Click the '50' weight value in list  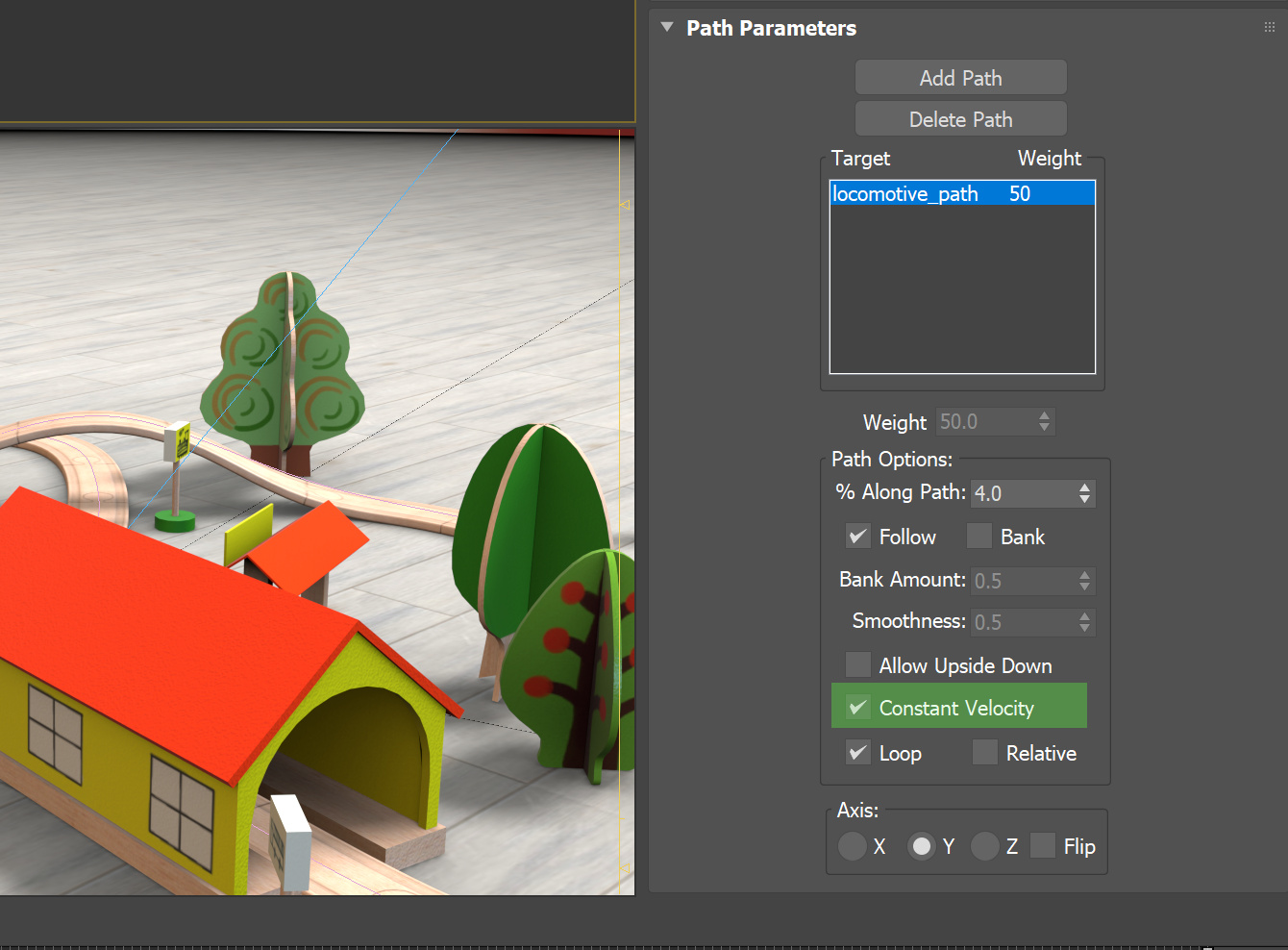point(1020,194)
